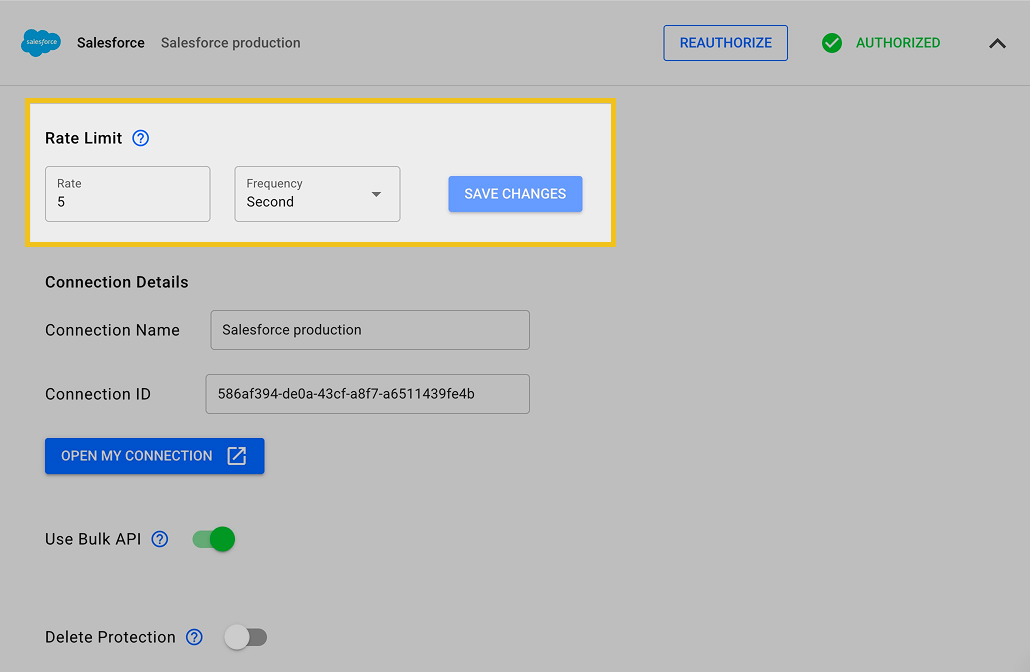Click the external link icon in Open My Connection
This screenshot has width=1030, height=672.
(236, 456)
